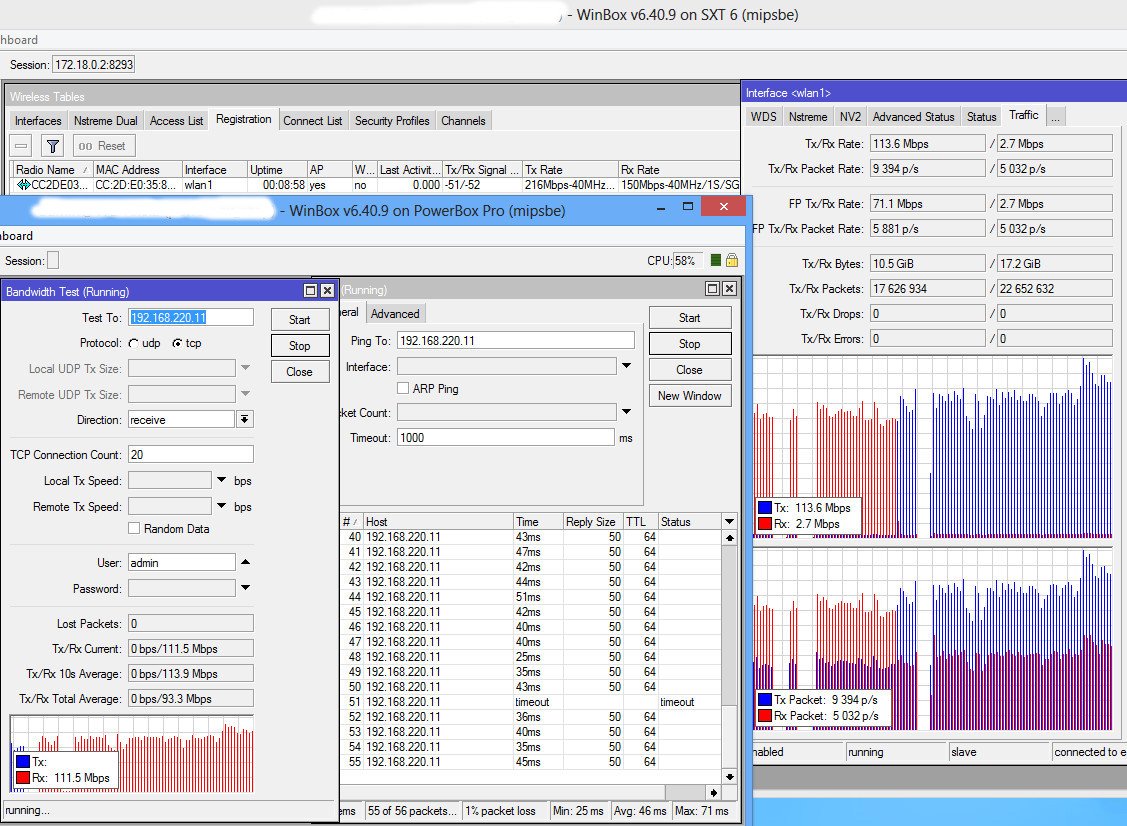Click the green status square beside CPU

point(715,260)
